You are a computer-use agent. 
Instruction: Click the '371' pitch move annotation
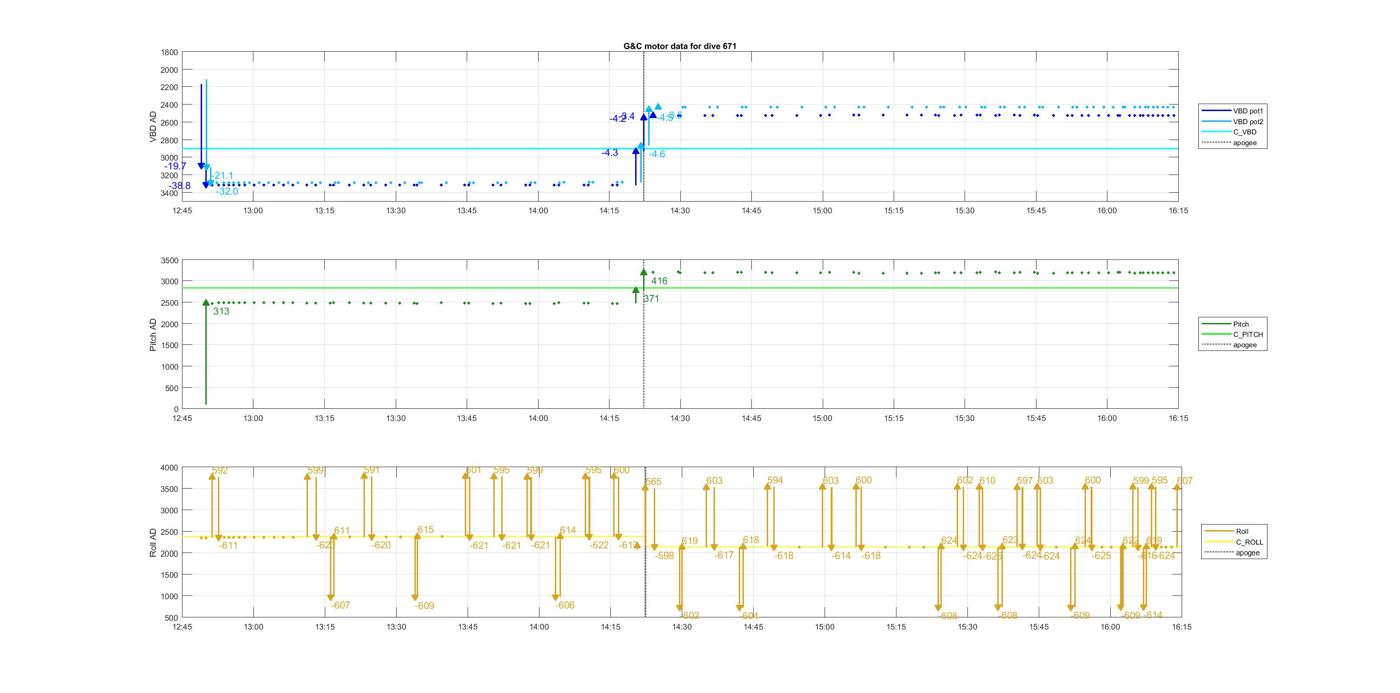pos(651,299)
